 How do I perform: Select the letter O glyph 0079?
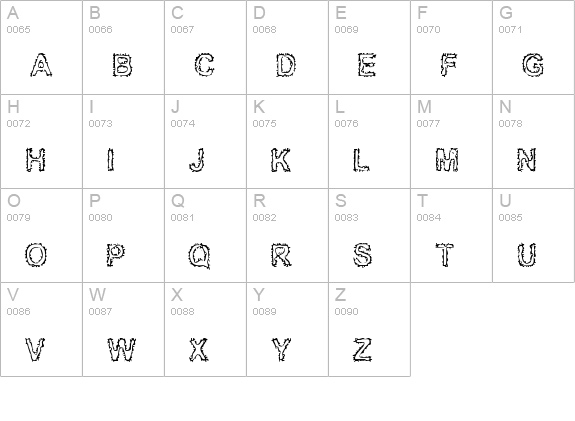(36, 254)
